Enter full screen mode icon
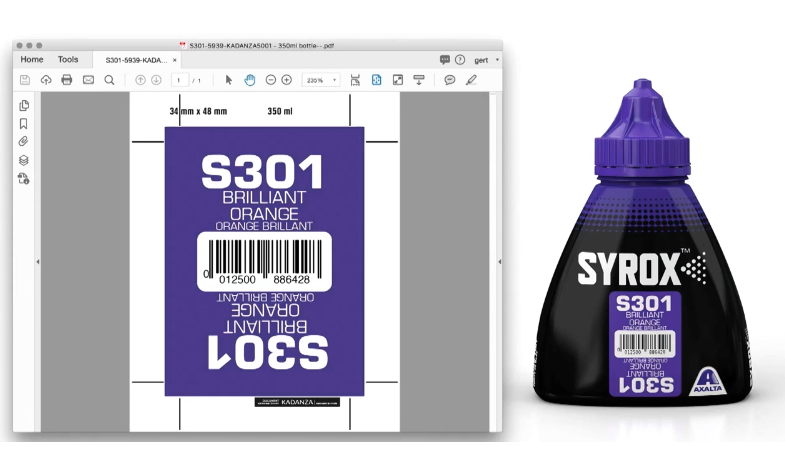 click(x=398, y=80)
